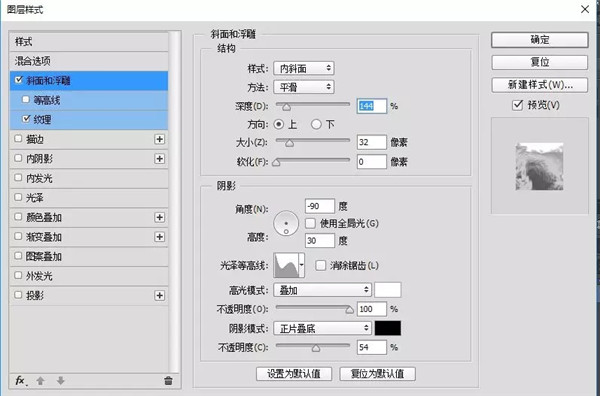
Task: Click the shadow 不透明度(C) slider
Action: click(313, 345)
